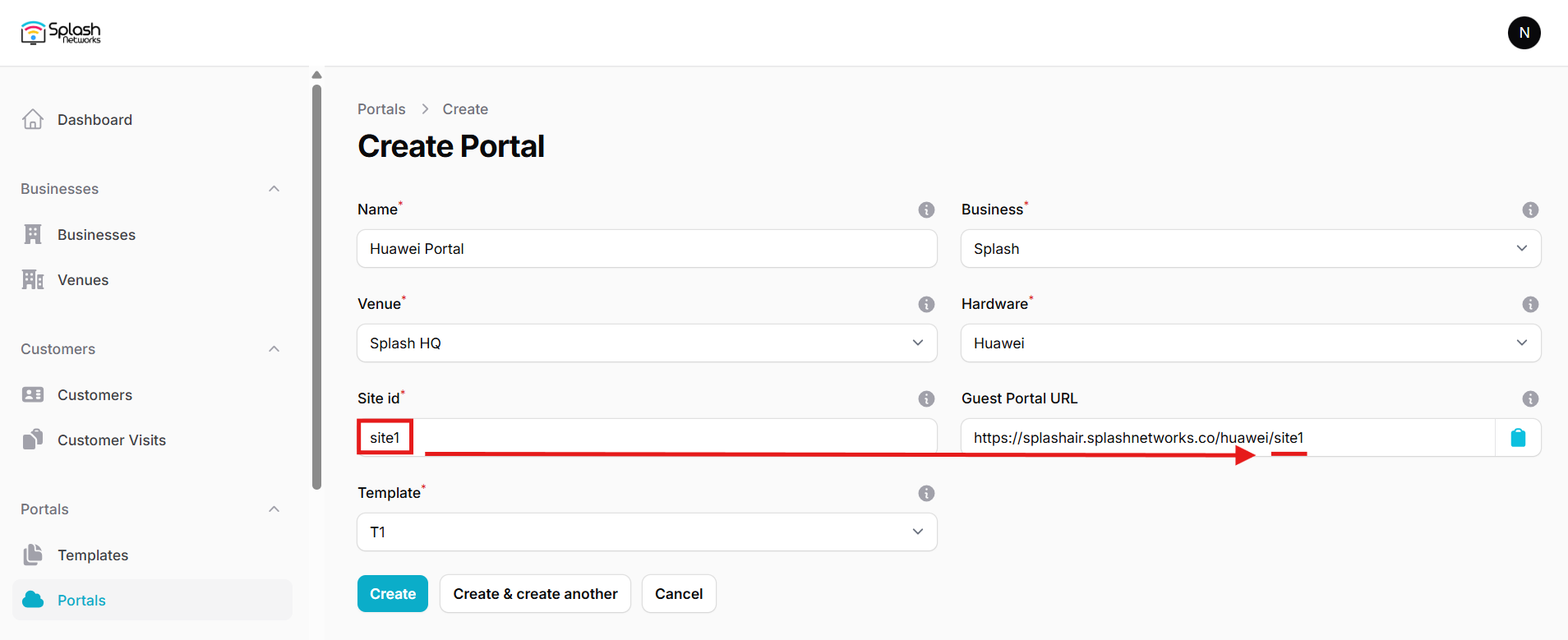
Task: Open the Hardware dropdown showing Huawei
Action: click(x=1251, y=343)
